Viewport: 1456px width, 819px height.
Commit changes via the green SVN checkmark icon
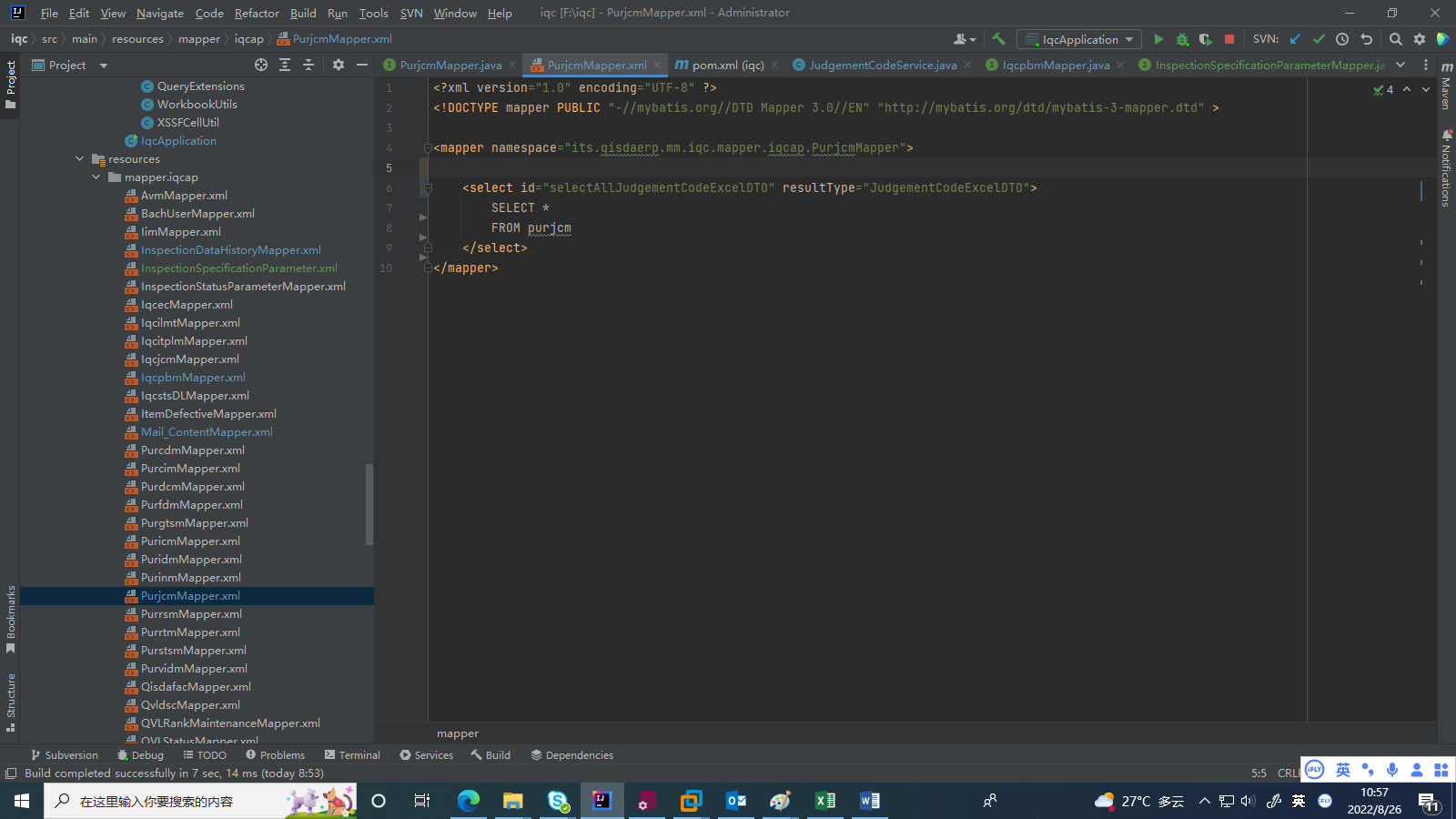point(1319,39)
